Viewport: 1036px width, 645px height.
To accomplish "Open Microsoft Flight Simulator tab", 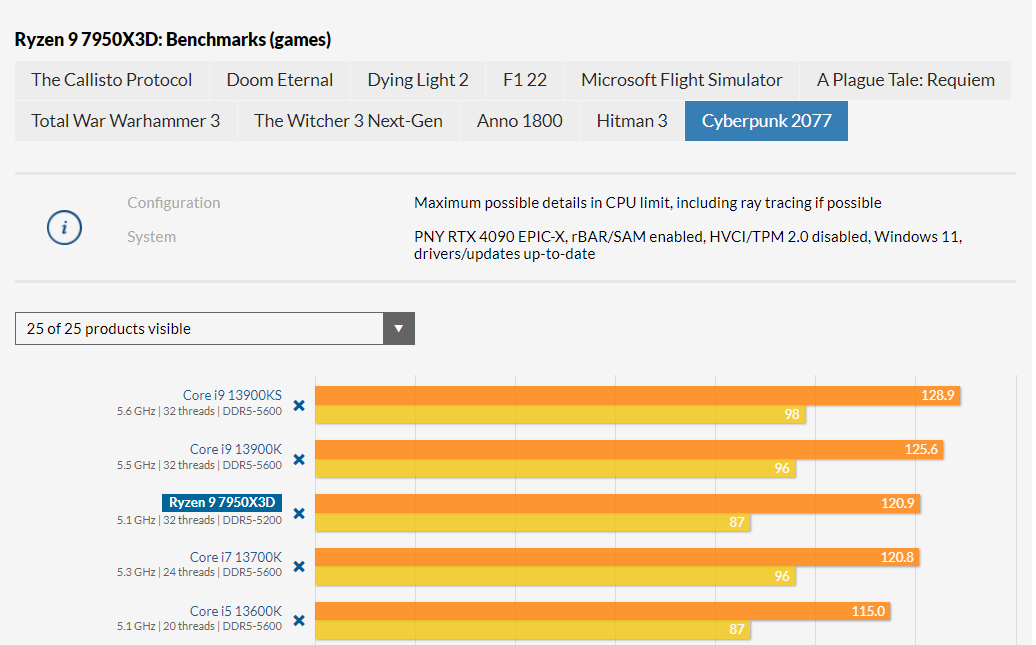I will tap(681, 80).
